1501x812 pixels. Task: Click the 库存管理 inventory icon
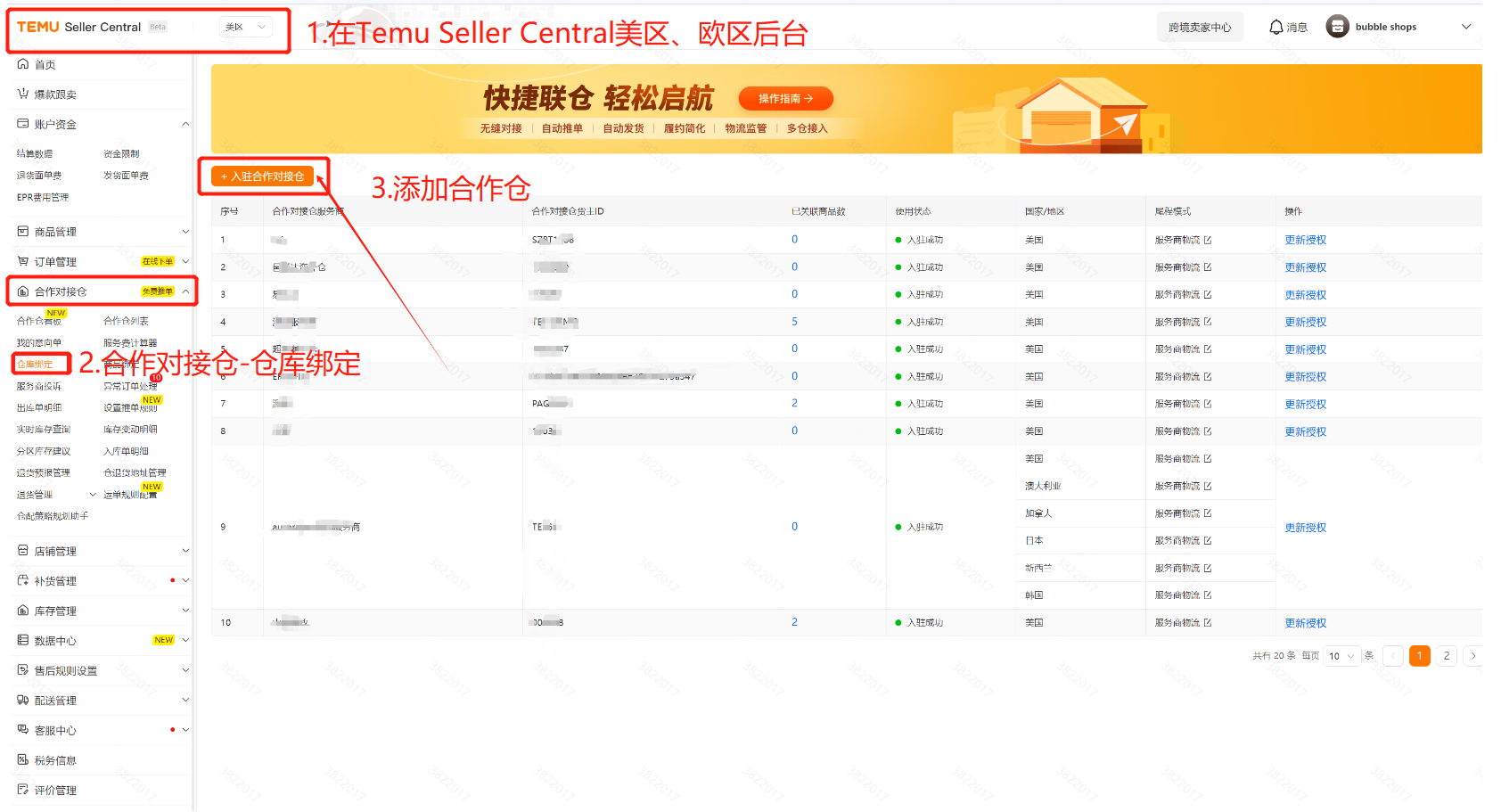23,611
